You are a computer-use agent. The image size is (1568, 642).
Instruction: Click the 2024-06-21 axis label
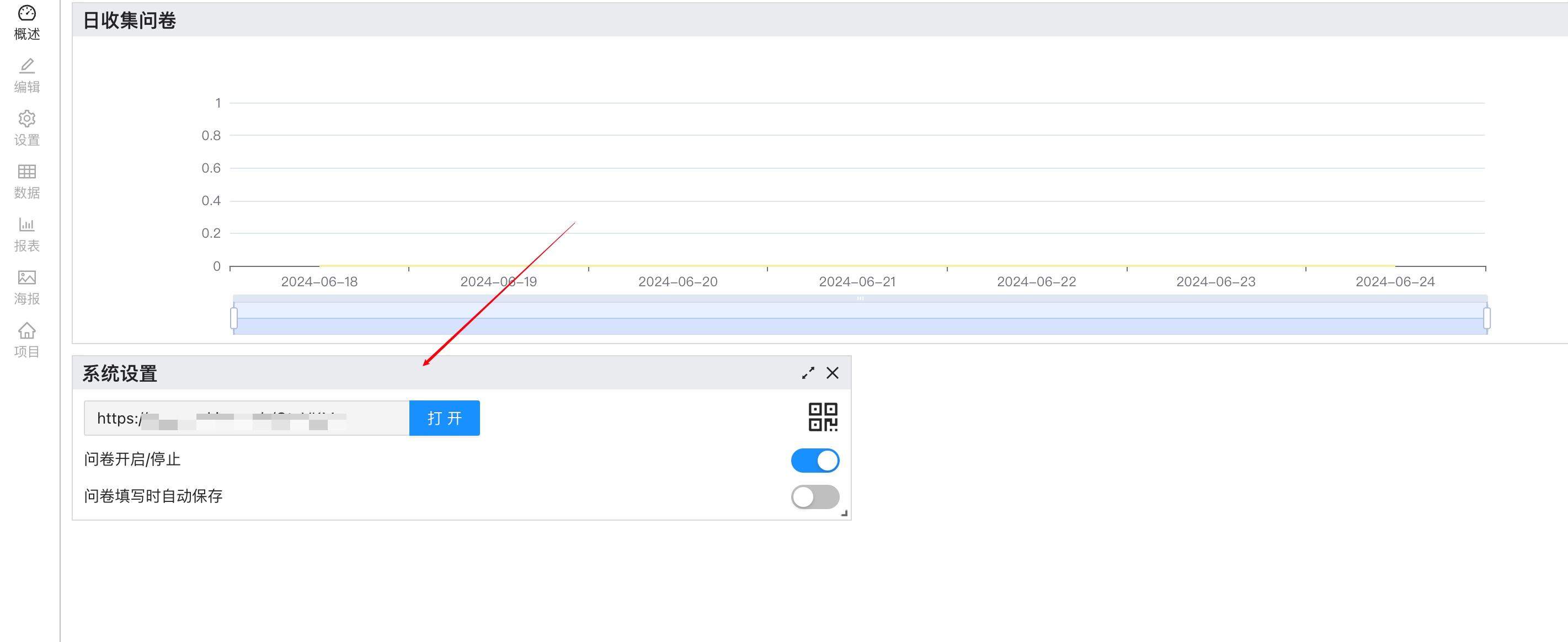coord(857,282)
